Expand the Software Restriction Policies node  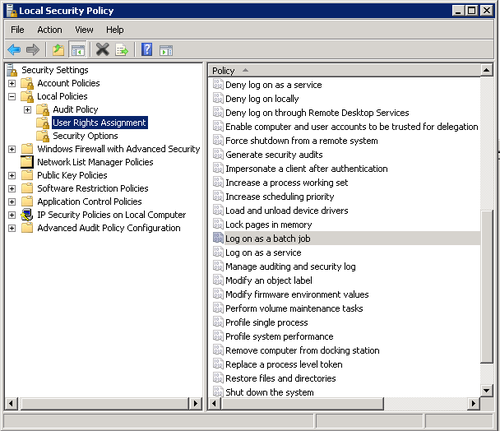pos(12,189)
